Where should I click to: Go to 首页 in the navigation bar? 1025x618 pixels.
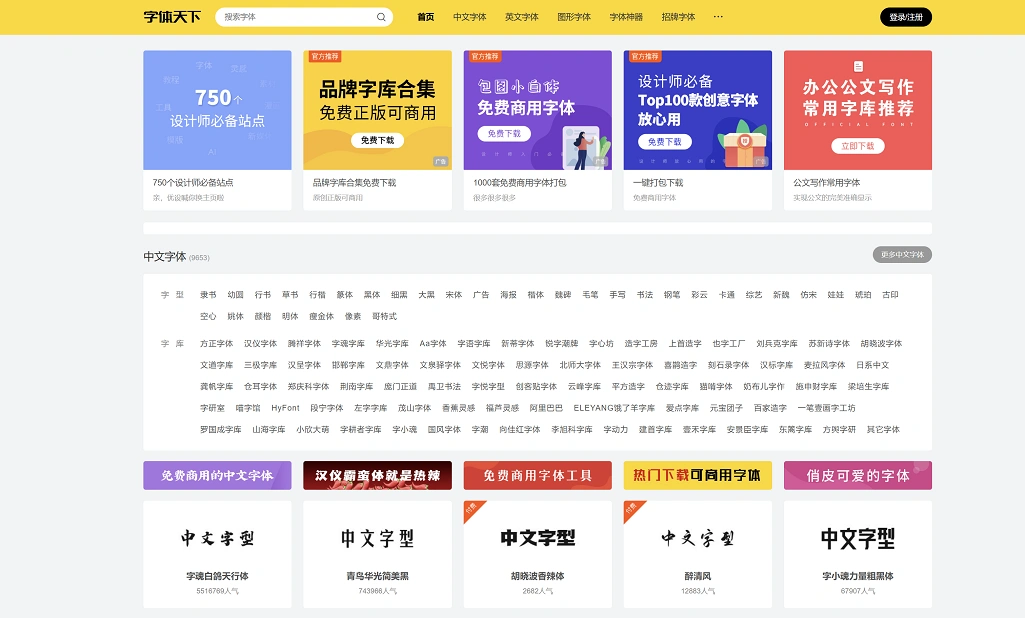click(423, 17)
